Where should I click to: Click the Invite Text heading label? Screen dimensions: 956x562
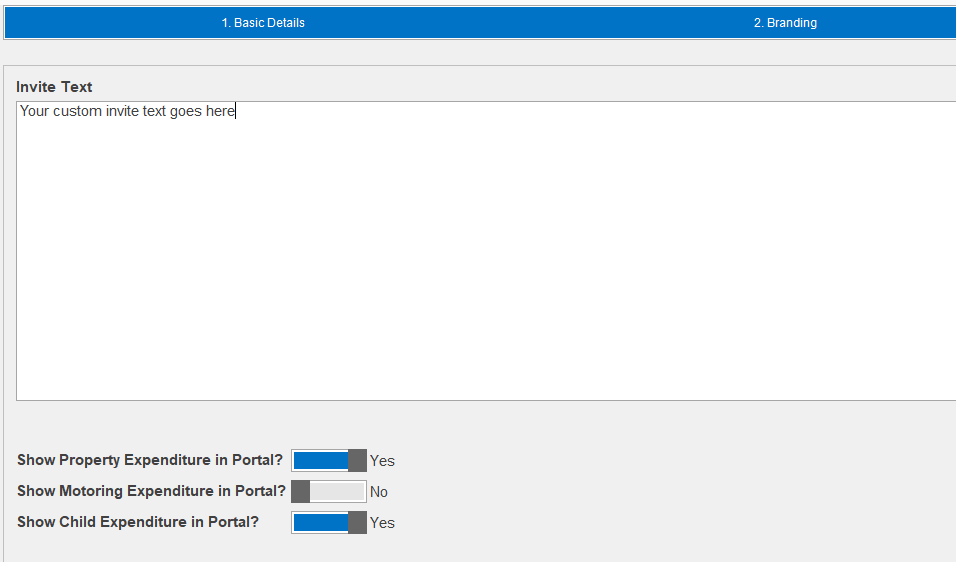(x=54, y=87)
